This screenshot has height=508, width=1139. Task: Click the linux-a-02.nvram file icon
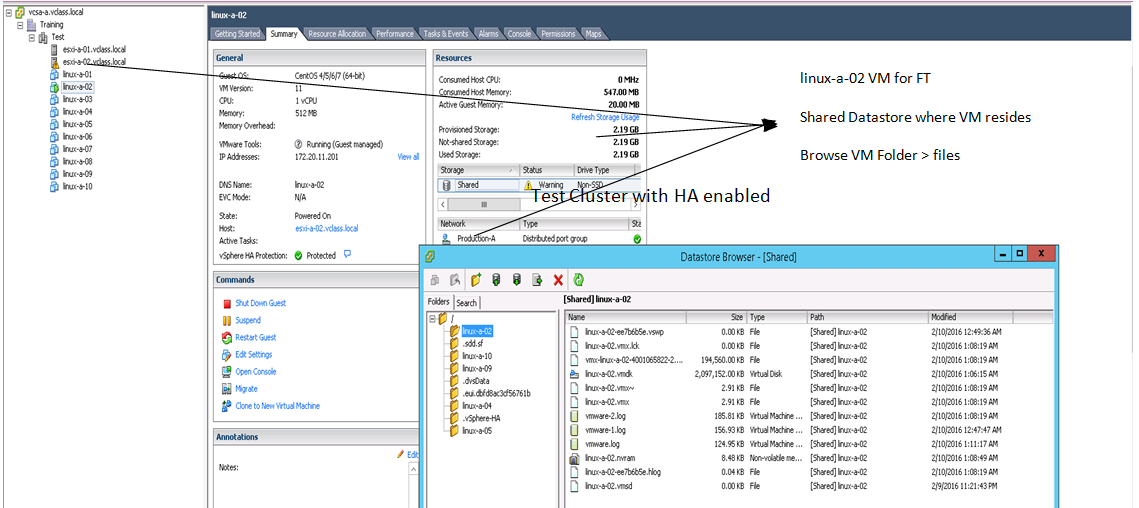574,458
